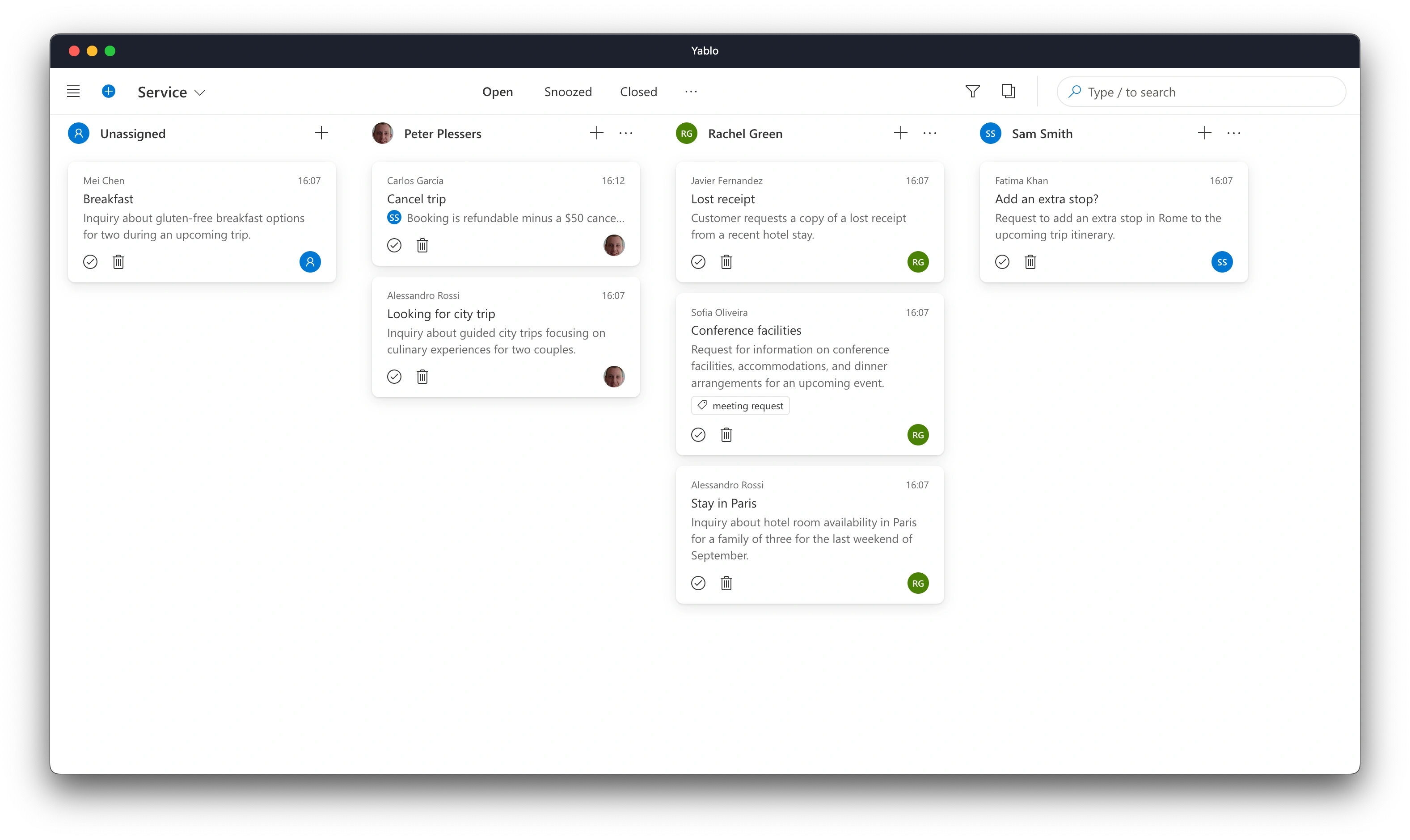Image resolution: width=1410 pixels, height=840 pixels.
Task: Switch to the Closed tab
Action: pyautogui.click(x=638, y=91)
